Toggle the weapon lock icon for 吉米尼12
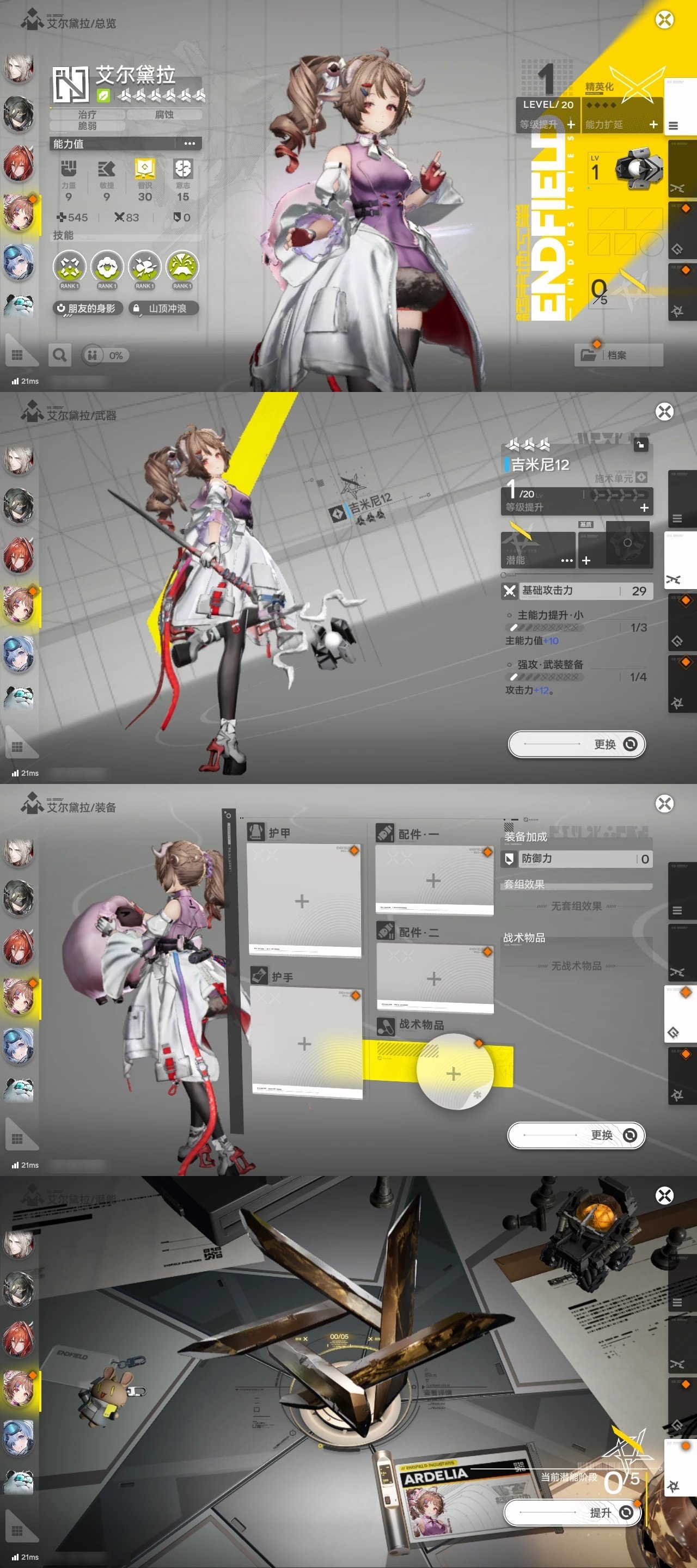The width and height of the screenshot is (697, 1568). click(x=640, y=445)
